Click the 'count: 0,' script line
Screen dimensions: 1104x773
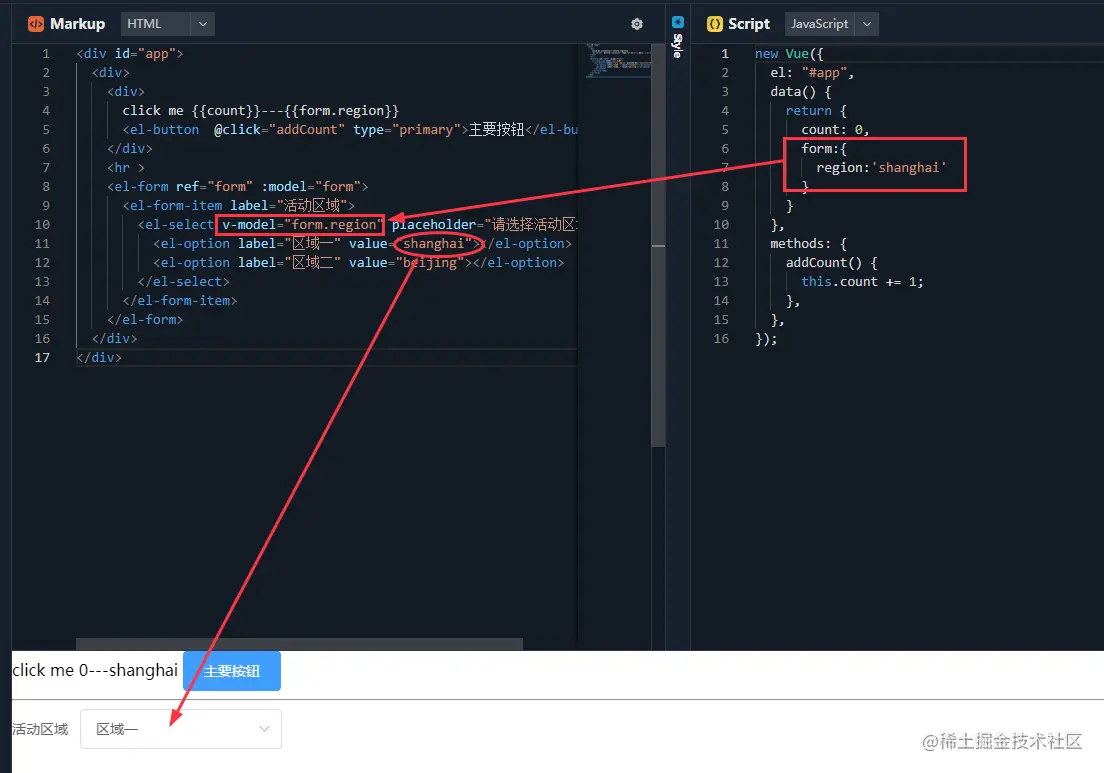(835, 130)
